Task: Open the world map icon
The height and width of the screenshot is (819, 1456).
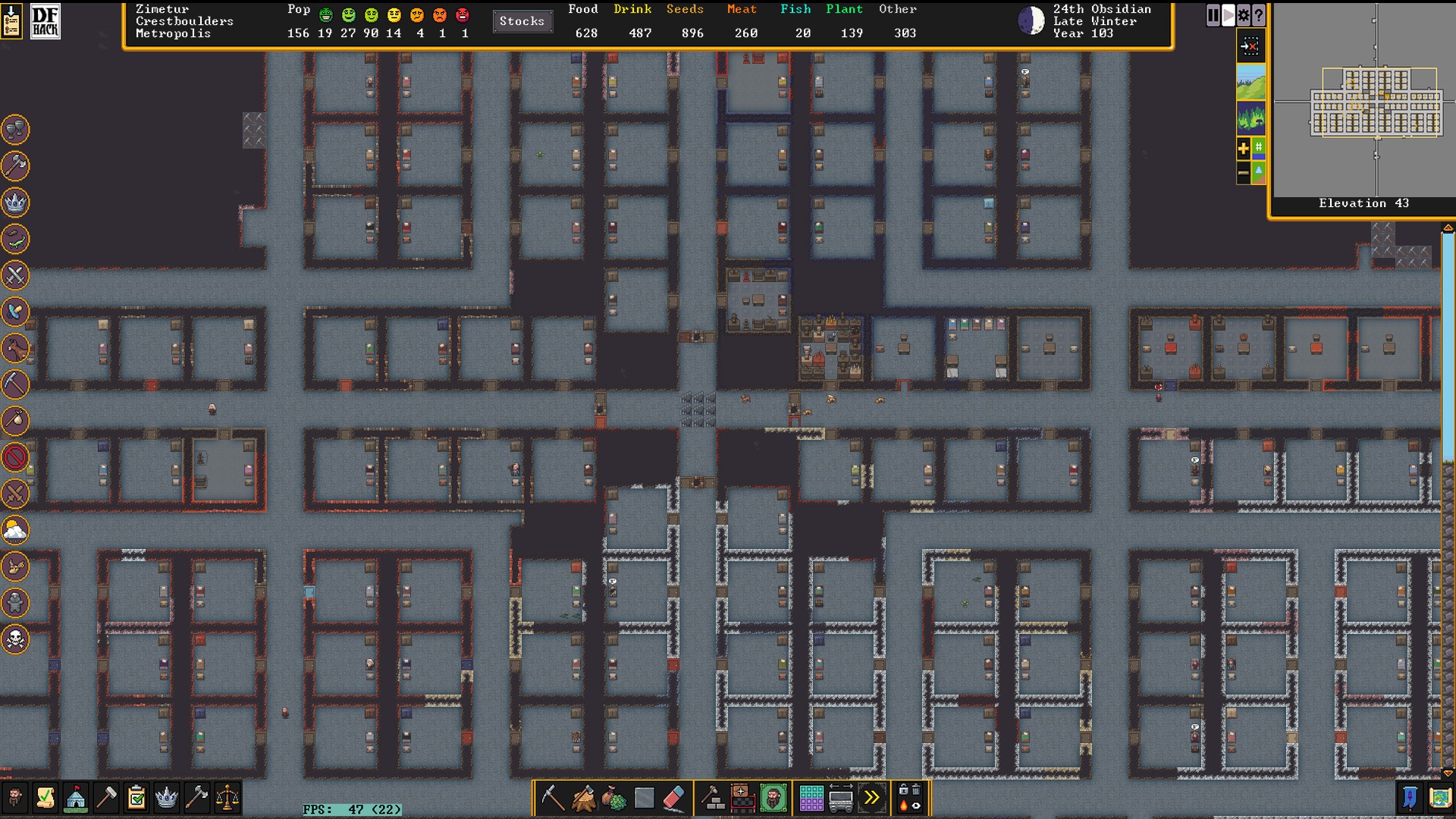Action: pos(1440,798)
